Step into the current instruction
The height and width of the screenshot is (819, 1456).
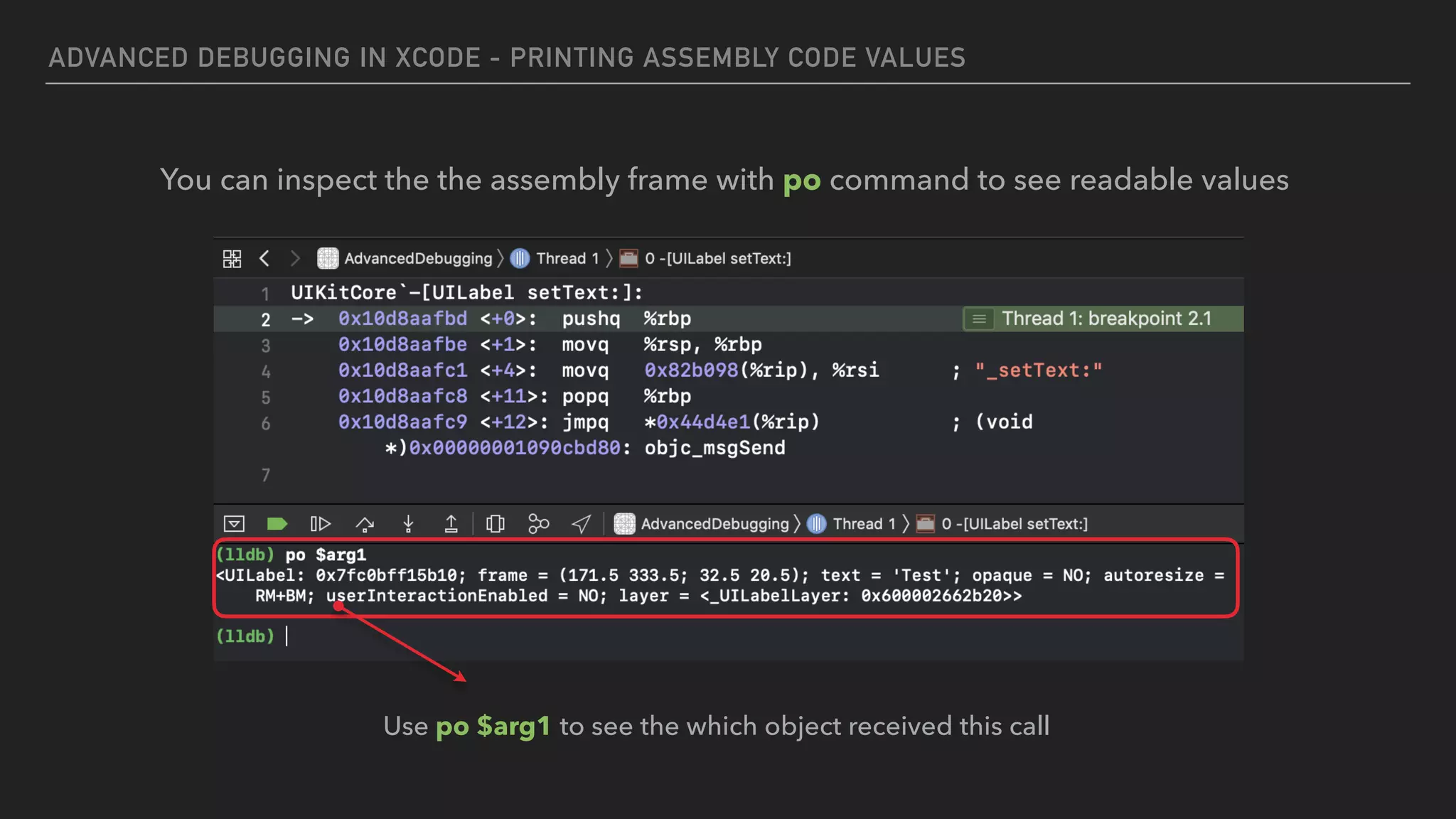click(x=408, y=524)
